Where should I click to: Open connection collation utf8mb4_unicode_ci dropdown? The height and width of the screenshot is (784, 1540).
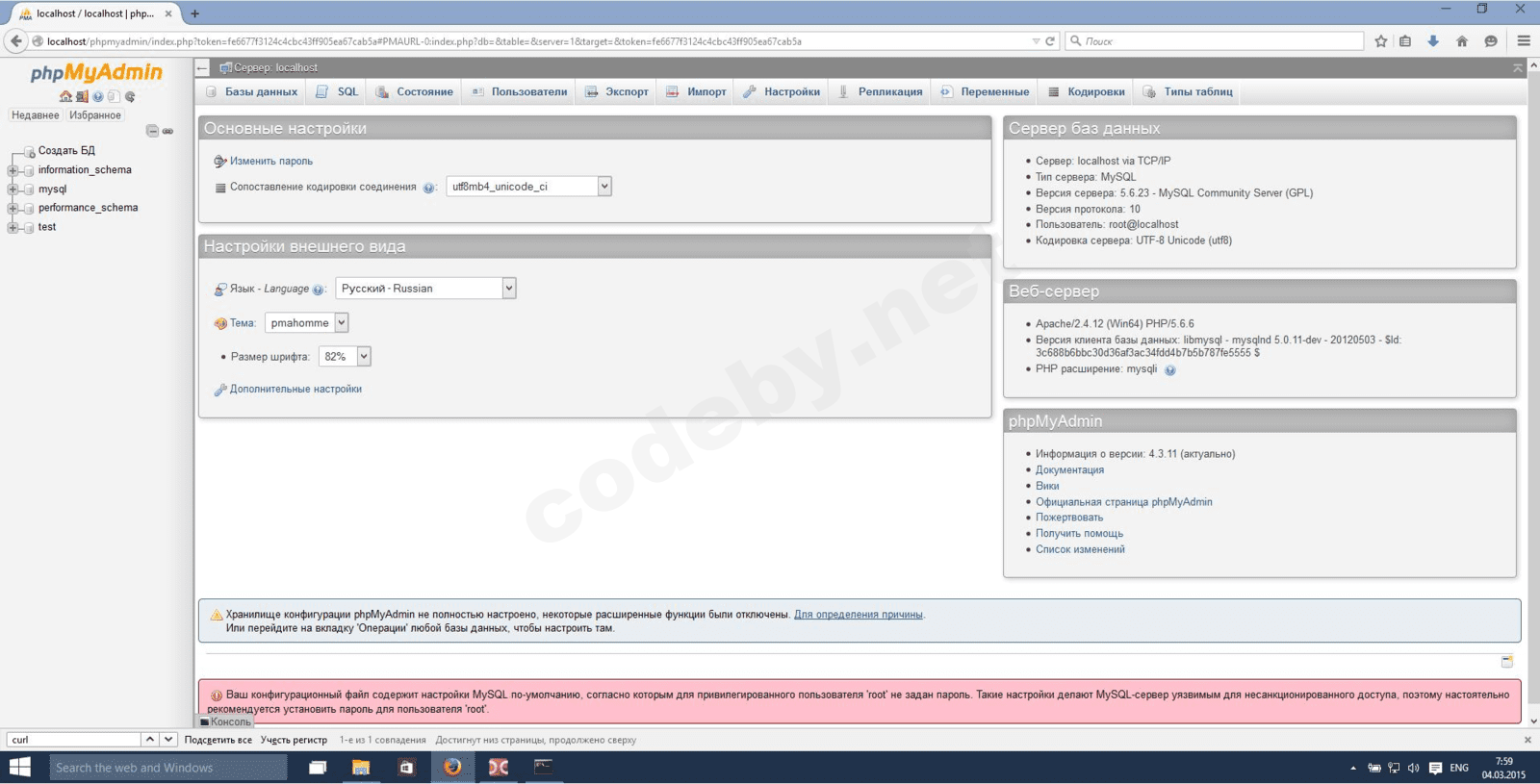(x=528, y=187)
